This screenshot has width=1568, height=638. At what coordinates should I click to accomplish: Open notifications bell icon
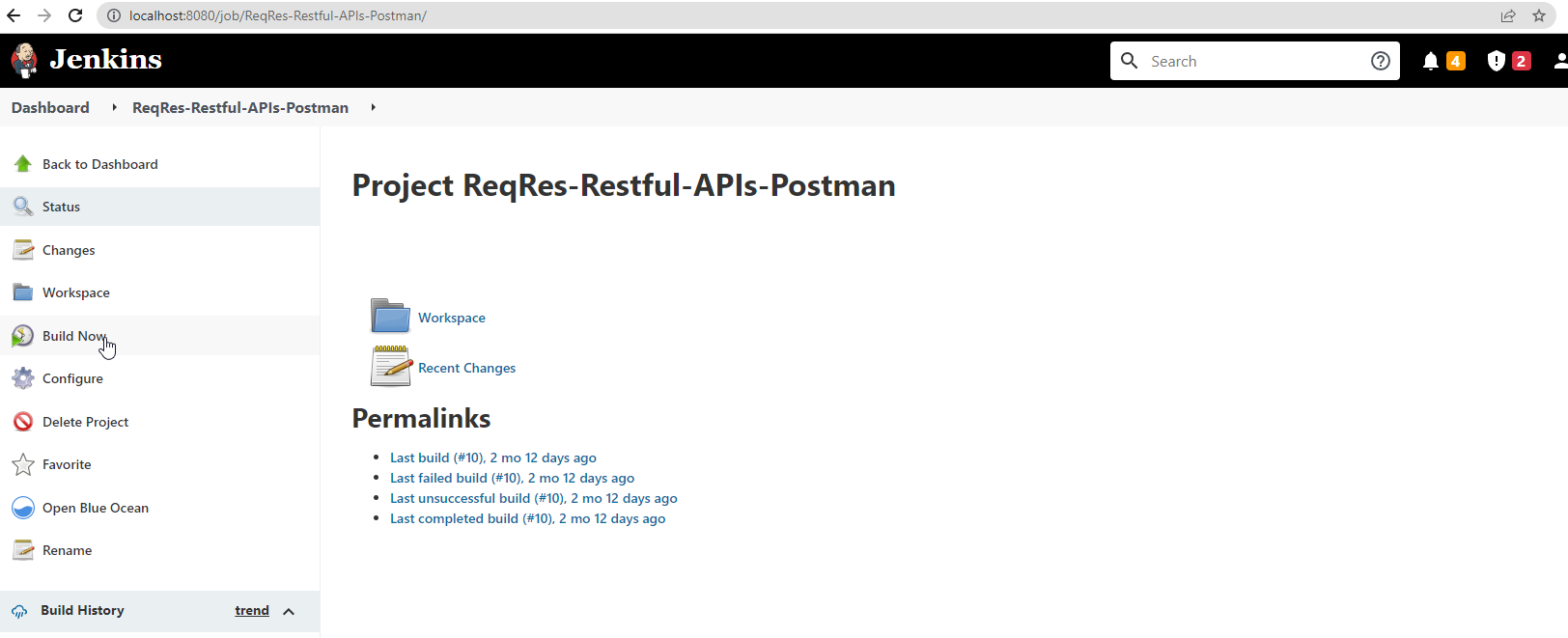click(x=1431, y=61)
